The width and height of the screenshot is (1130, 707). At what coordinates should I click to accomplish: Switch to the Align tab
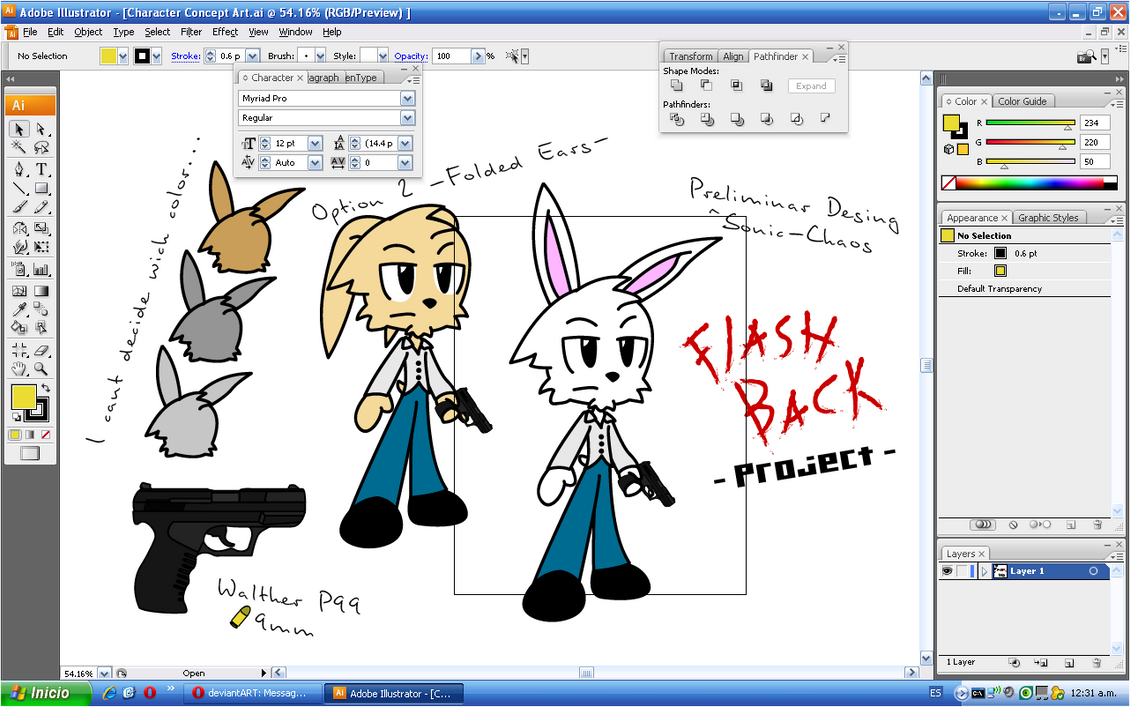tap(733, 56)
